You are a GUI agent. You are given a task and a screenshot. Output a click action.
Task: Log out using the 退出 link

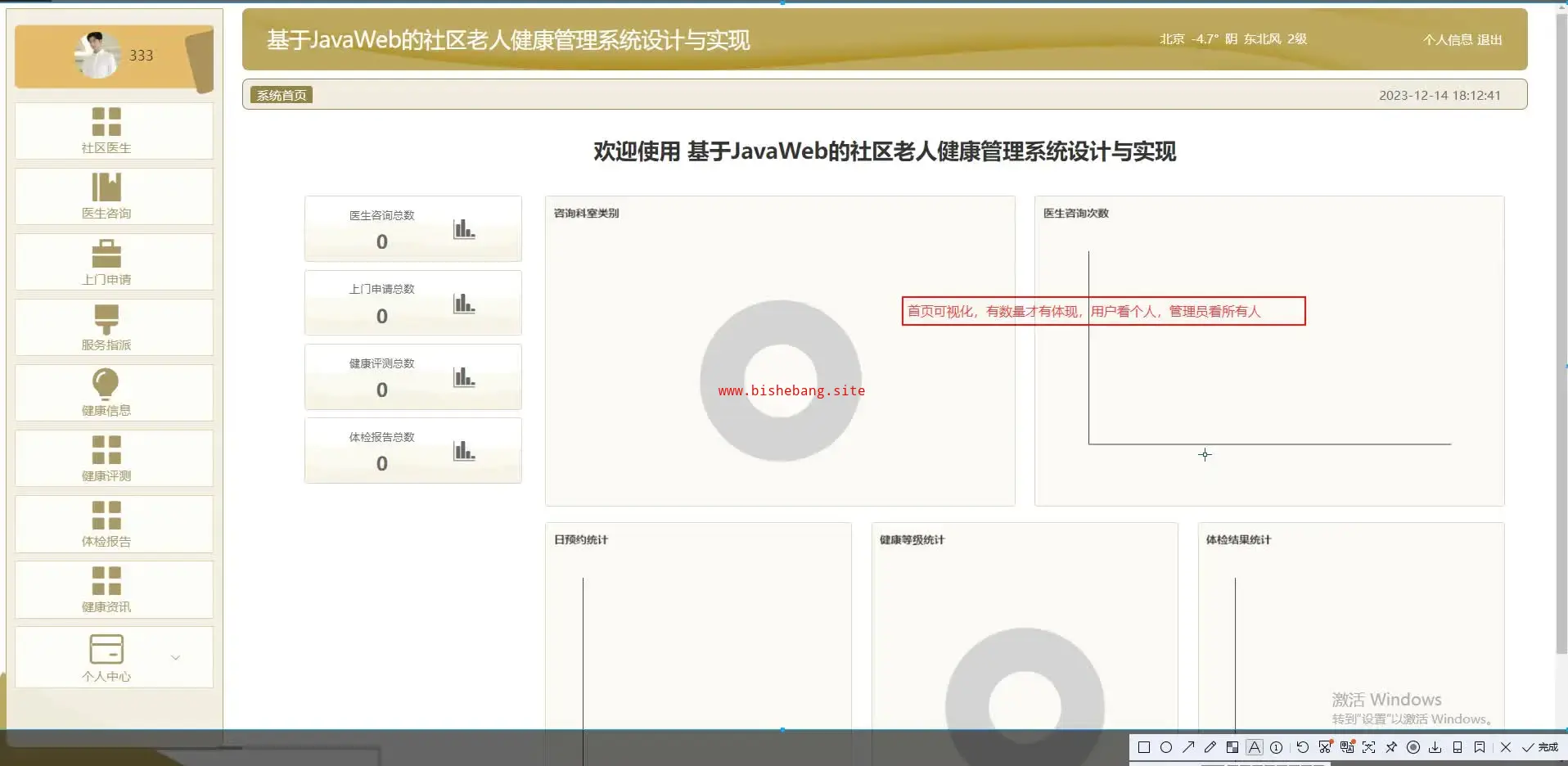click(x=1489, y=39)
